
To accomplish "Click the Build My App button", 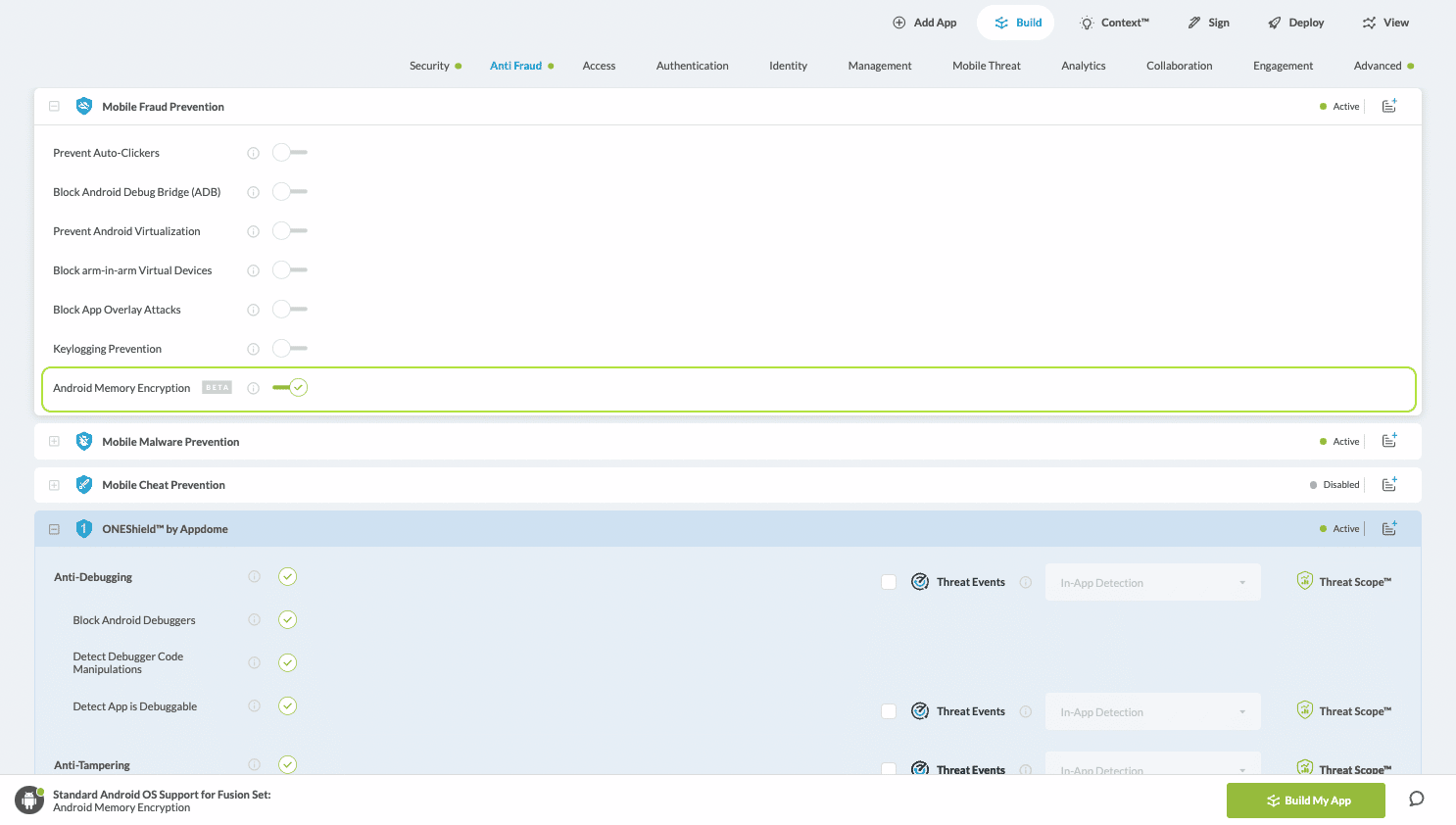I will click(1305, 801).
